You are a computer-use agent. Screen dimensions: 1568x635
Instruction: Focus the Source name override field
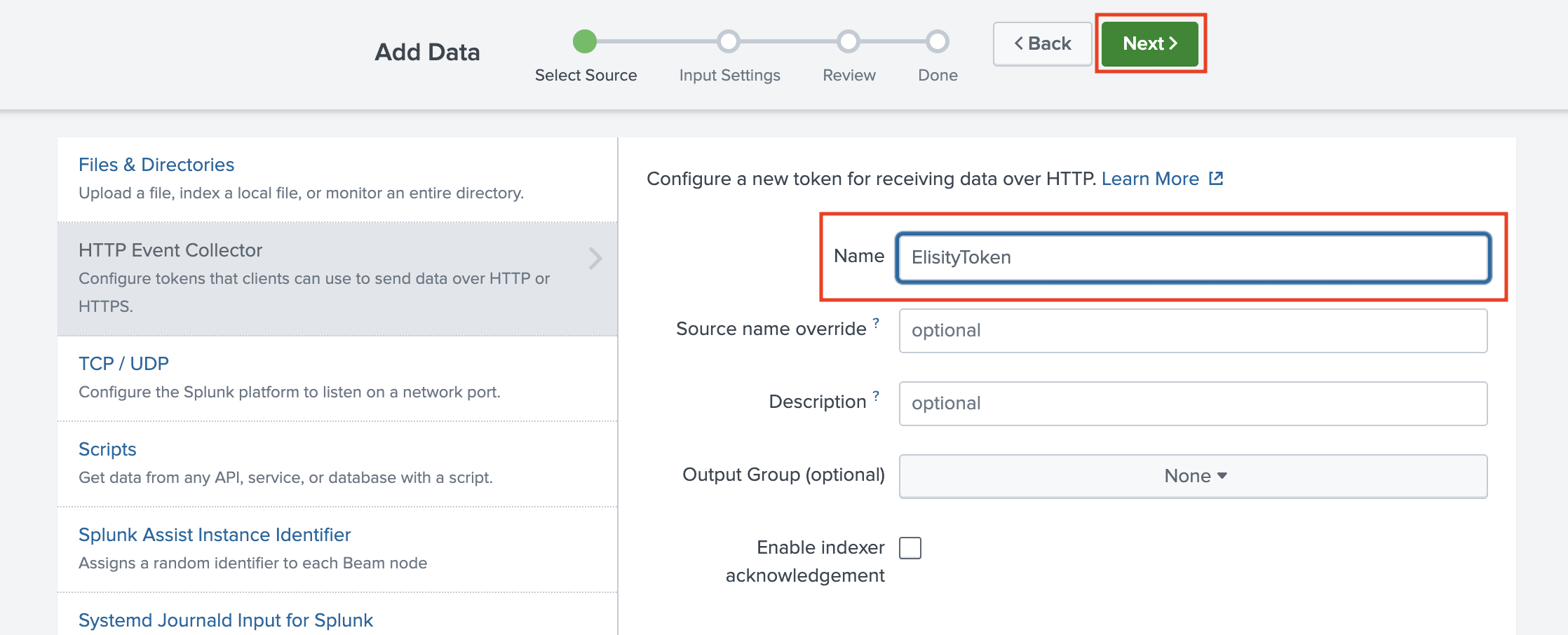[1192, 330]
